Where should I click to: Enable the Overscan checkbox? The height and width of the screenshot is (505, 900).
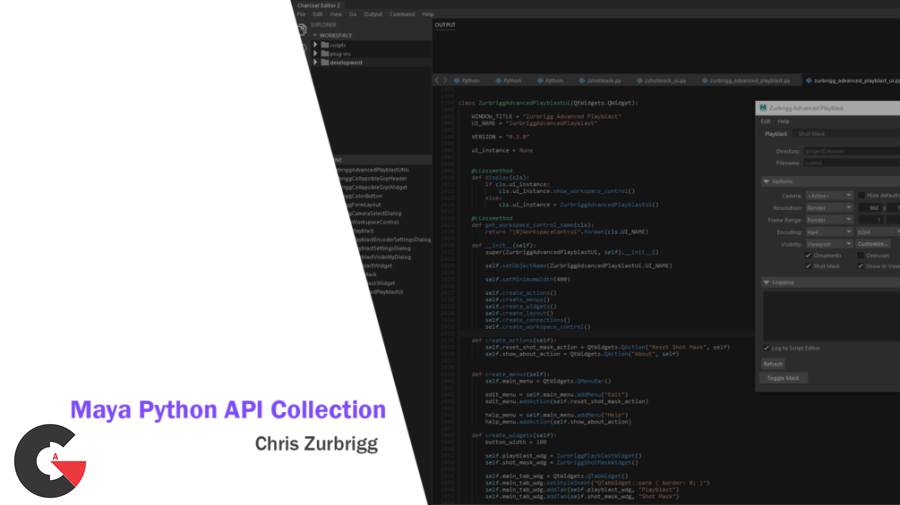pyautogui.click(x=861, y=255)
